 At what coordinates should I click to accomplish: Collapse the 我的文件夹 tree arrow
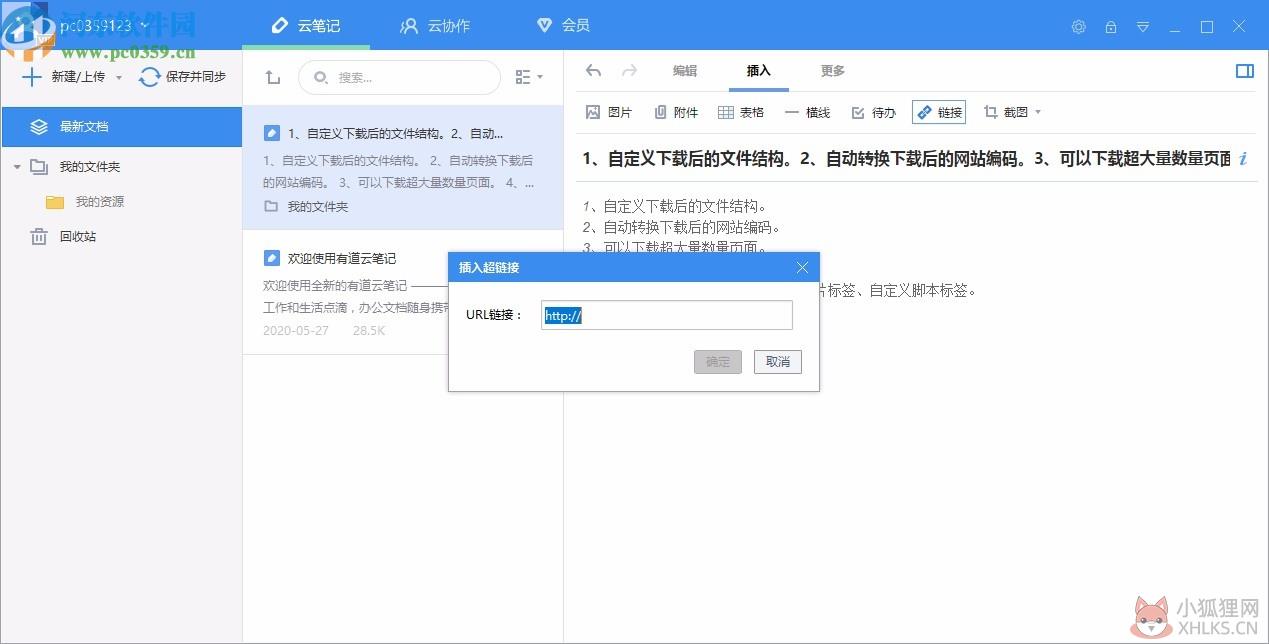coord(17,167)
